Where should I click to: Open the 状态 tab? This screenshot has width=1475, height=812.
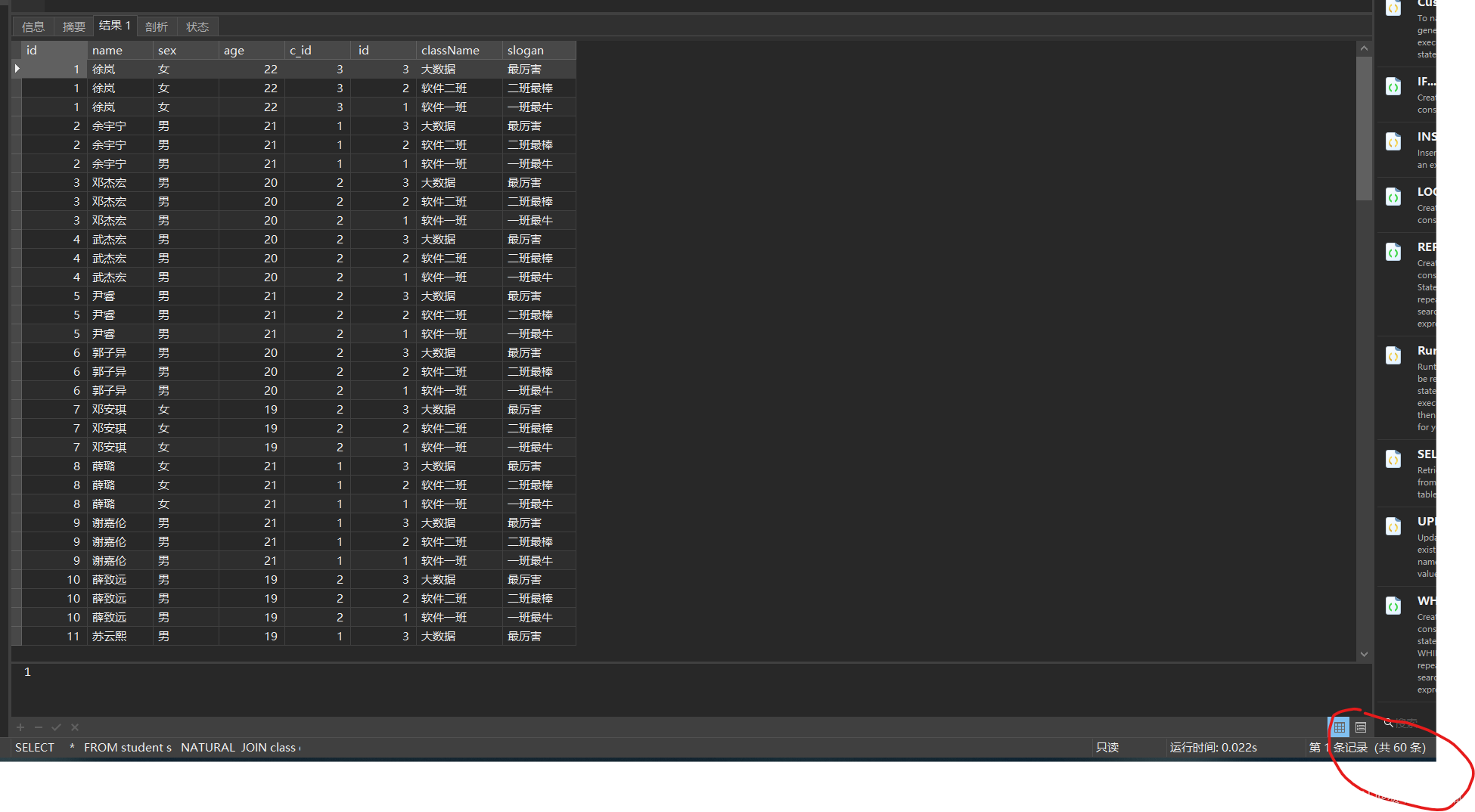click(x=197, y=26)
